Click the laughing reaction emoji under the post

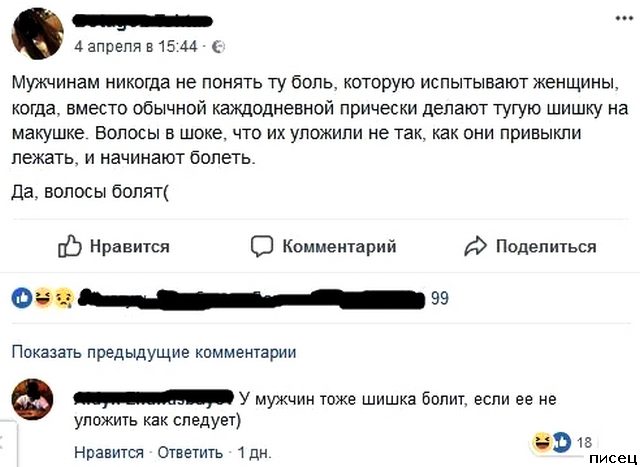click(43, 297)
